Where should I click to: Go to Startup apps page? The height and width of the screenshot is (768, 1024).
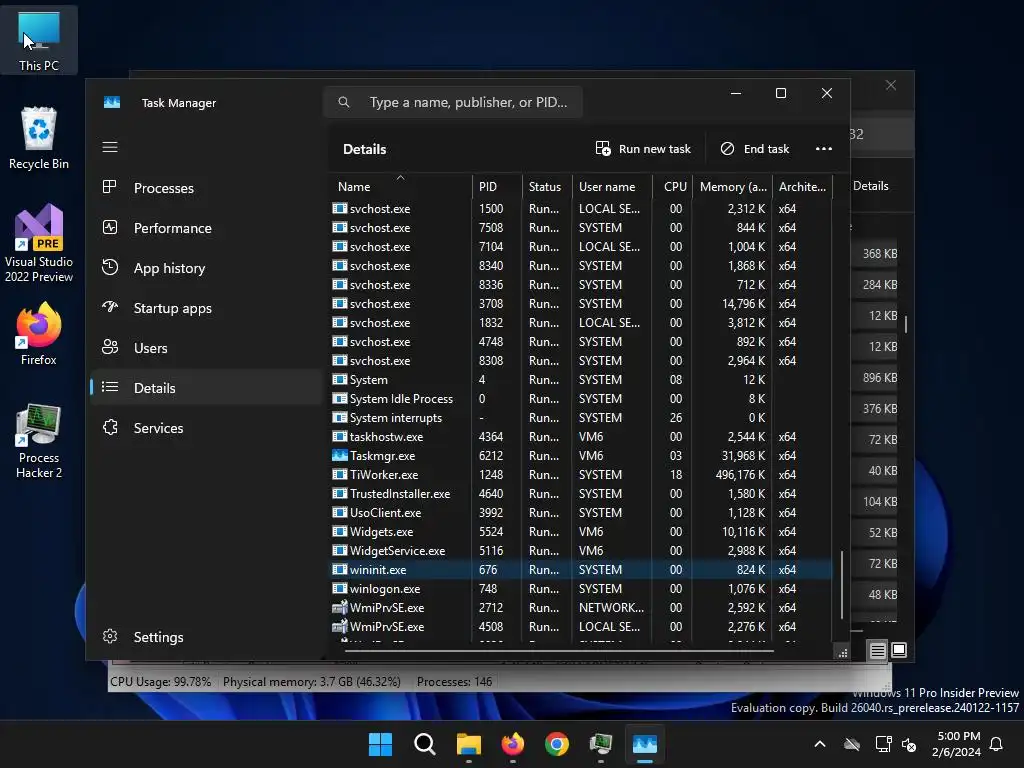pos(205,308)
